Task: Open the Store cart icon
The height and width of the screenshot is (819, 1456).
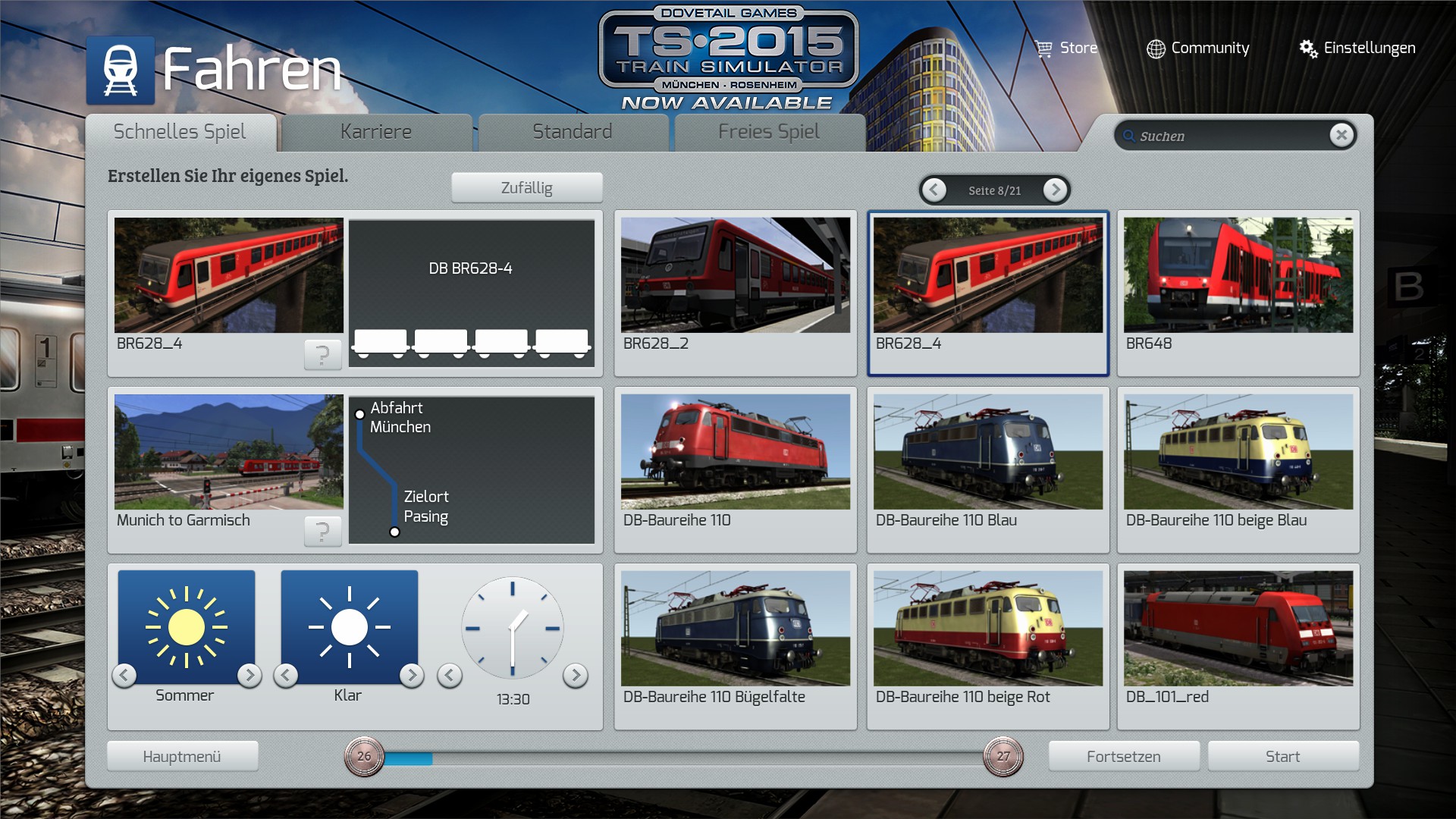Action: [1044, 49]
